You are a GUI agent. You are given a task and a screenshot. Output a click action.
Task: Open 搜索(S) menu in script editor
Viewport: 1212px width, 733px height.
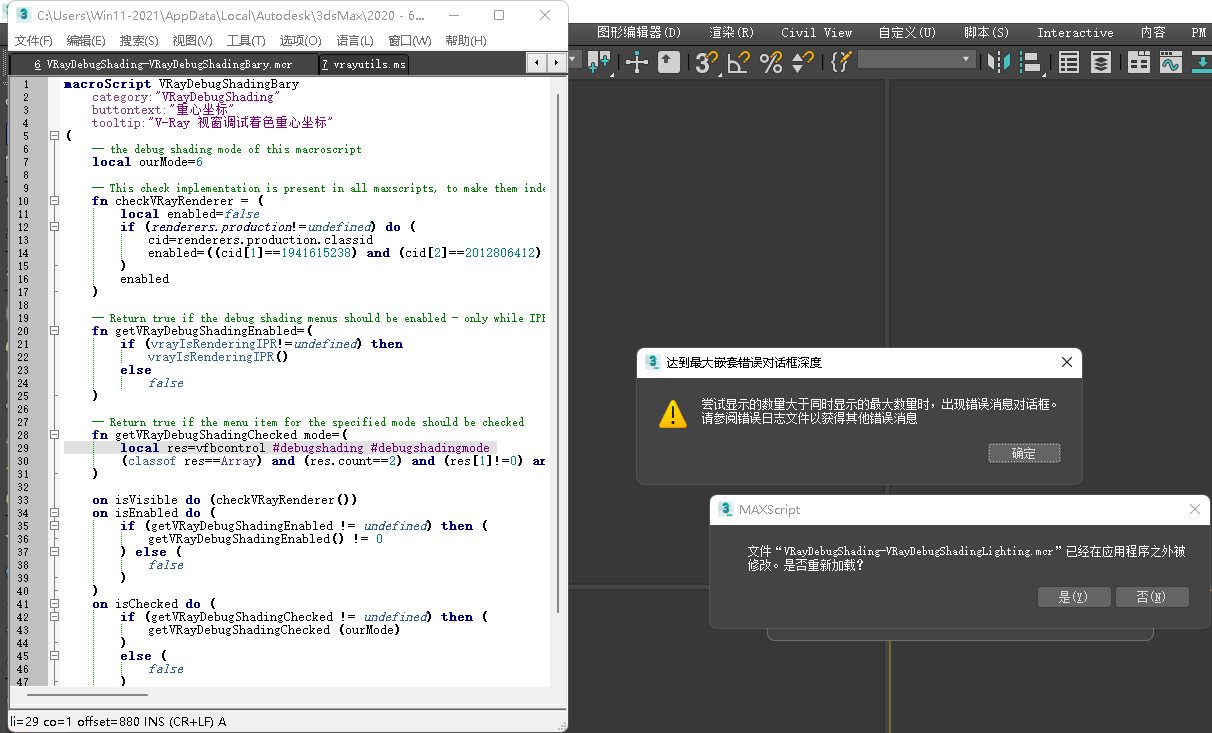pyautogui.click(x=139, y=41)
